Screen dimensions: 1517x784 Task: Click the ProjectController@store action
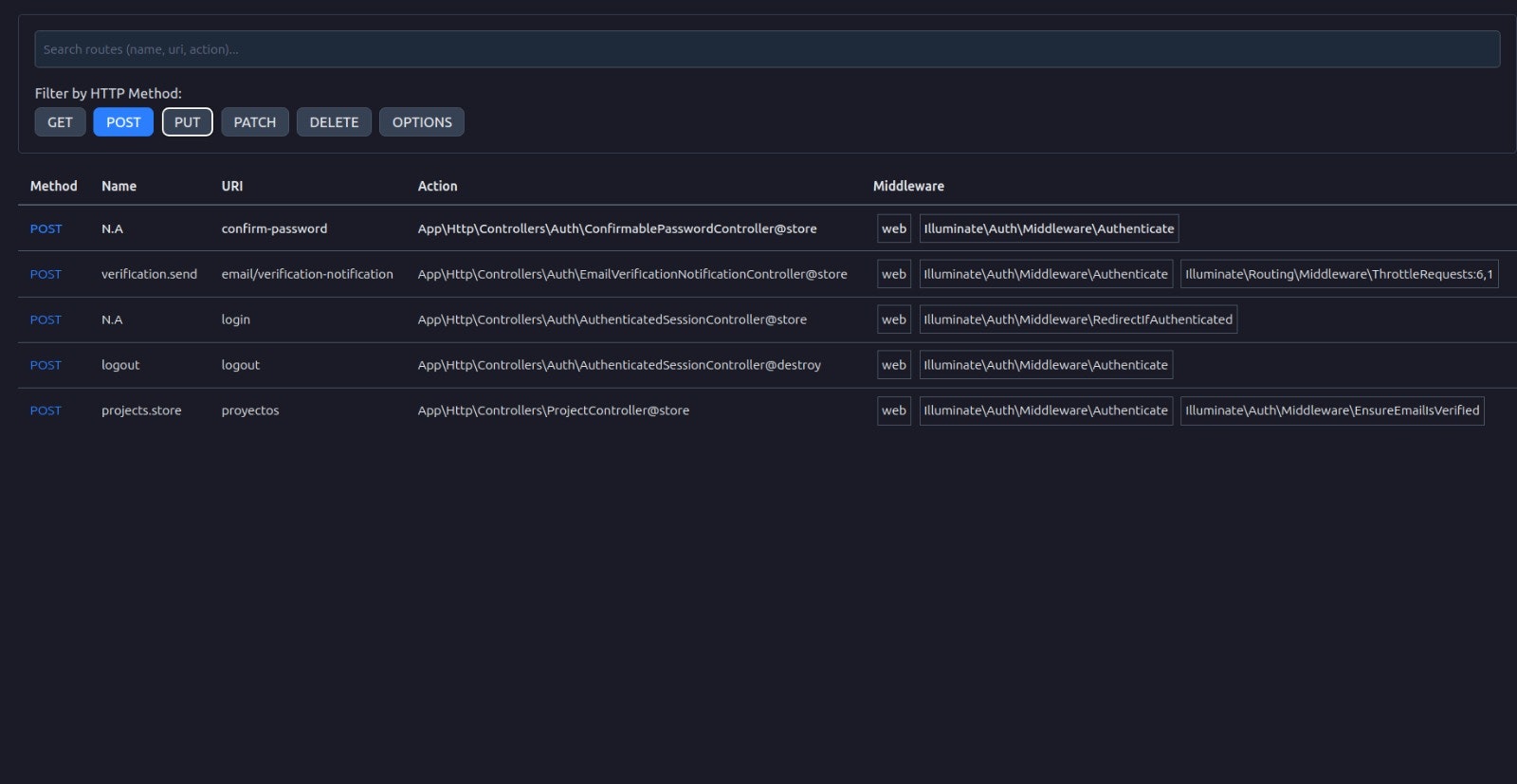tap(554, 410)
